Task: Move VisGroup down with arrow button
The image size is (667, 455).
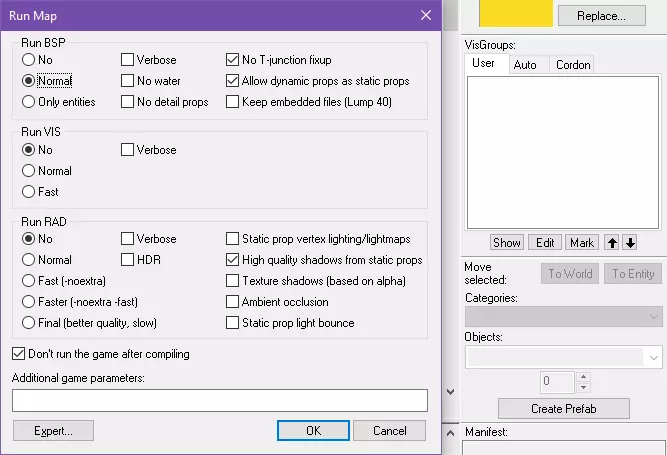Action: 629,243
